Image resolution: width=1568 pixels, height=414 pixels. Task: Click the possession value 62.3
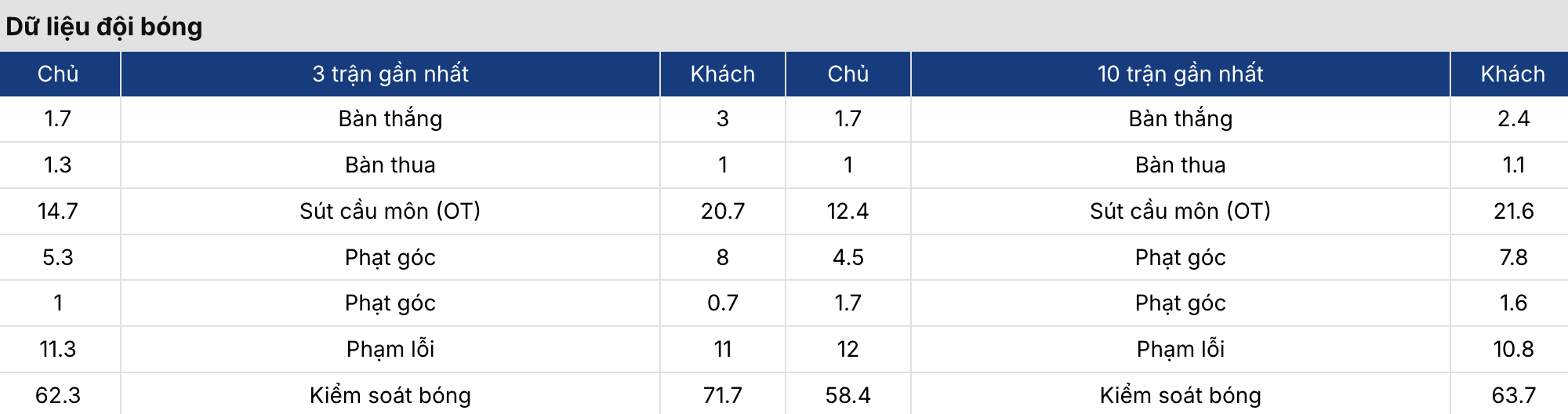coord(58,395)
